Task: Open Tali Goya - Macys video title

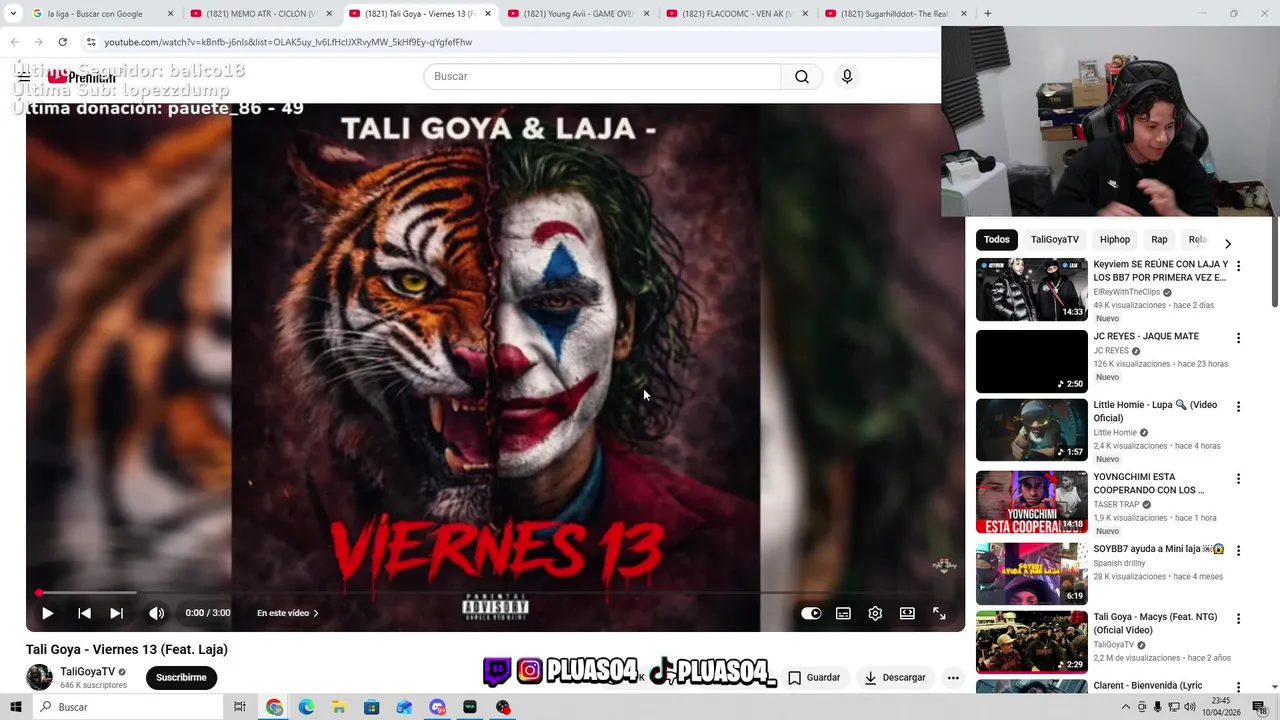Action: (x=1155, y=623)
